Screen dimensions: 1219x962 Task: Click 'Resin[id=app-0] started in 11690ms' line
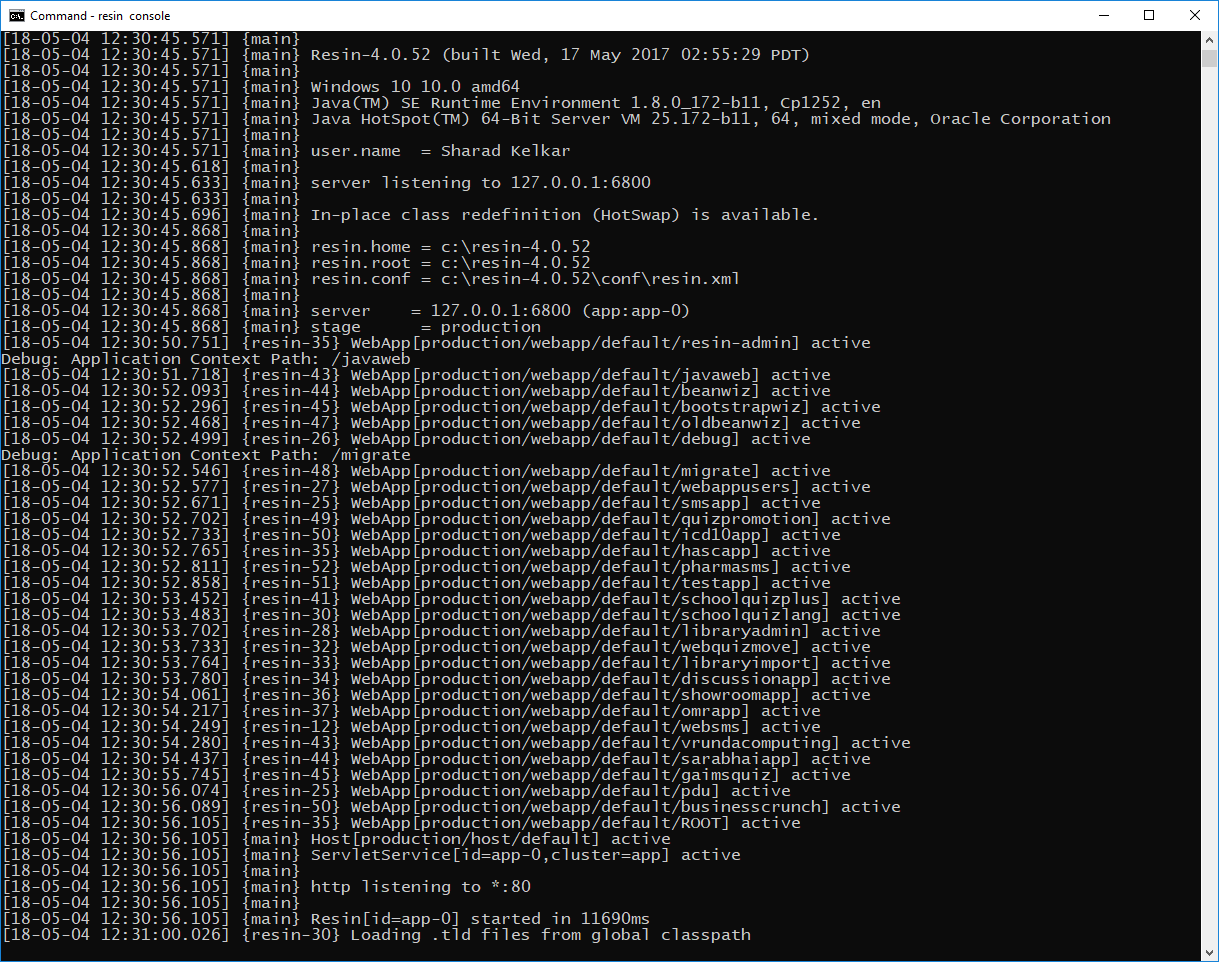481,919
